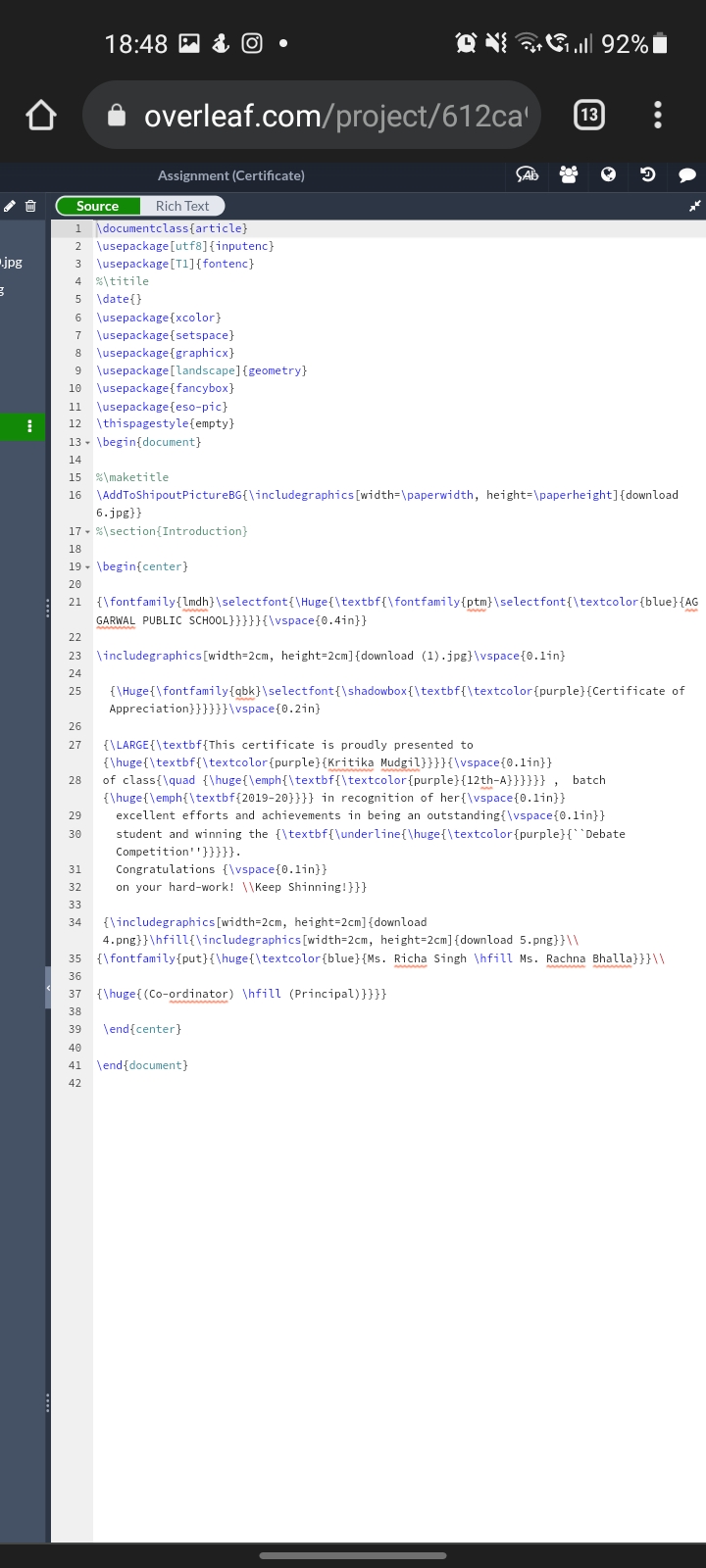Screen dimensions: 706x1568
Task: Click the panel toggle handle near line 35
Action: coord(47,988)
